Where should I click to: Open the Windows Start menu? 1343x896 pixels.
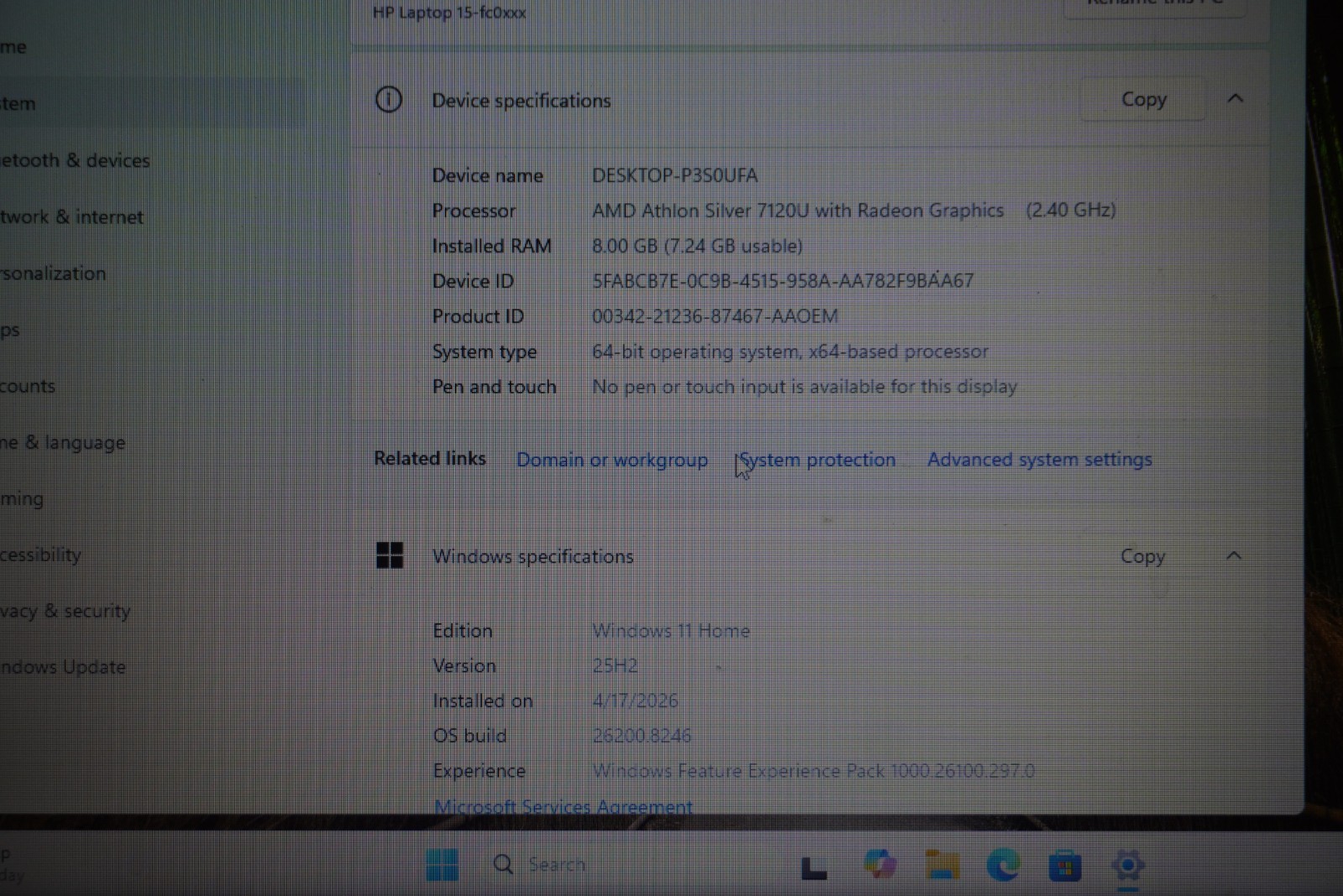(442, 864)
